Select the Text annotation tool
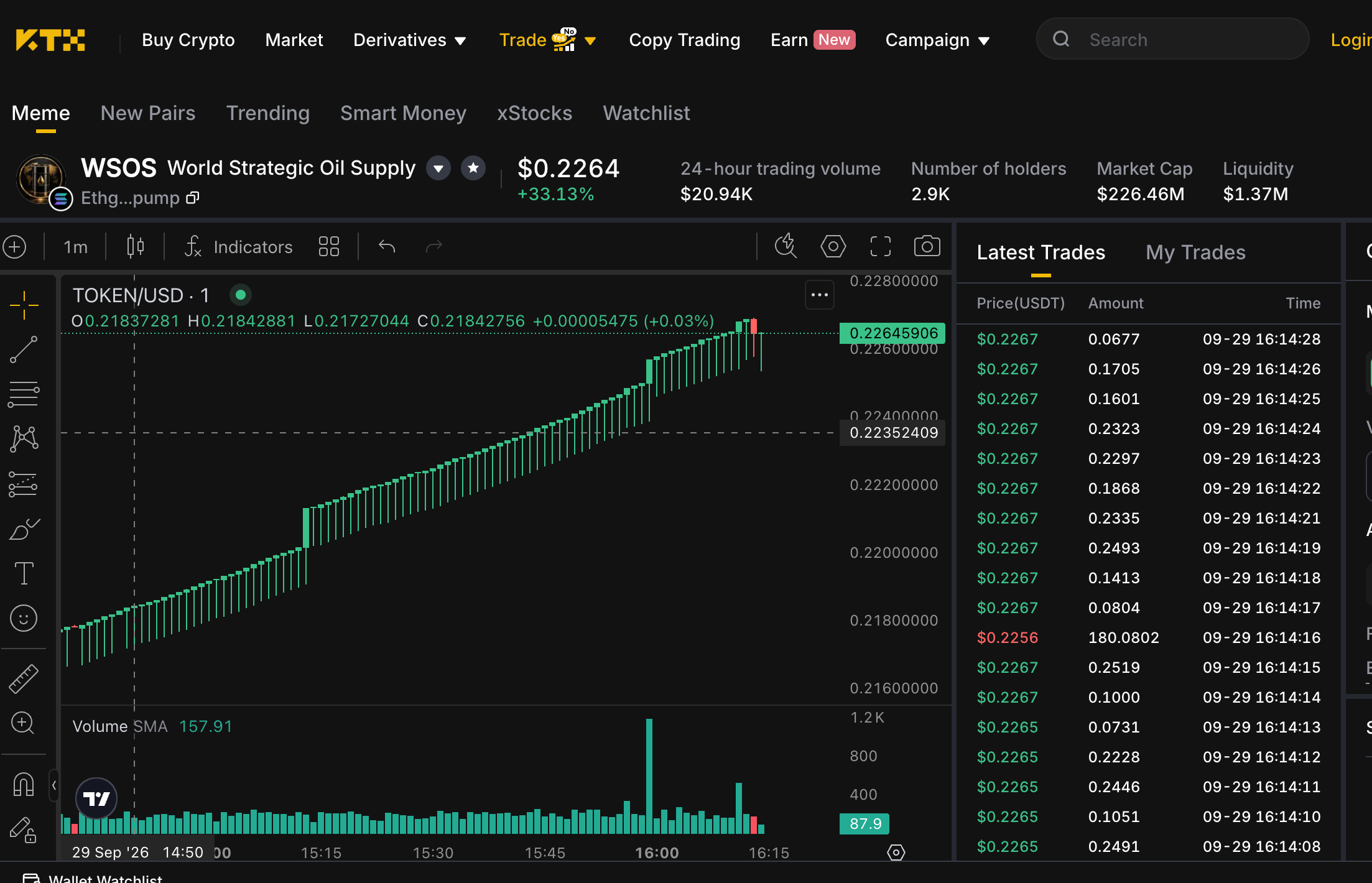 [x=24, y=573]
